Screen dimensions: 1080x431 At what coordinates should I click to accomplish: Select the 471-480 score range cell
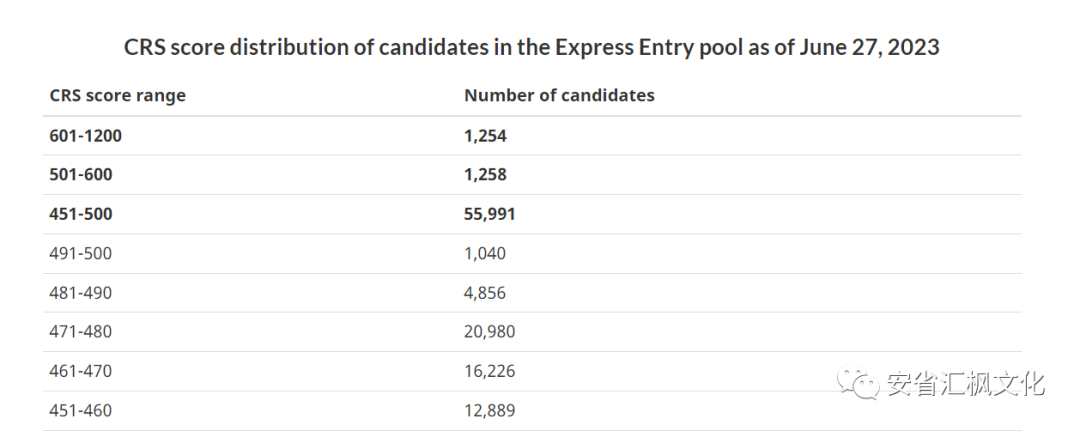81,332
